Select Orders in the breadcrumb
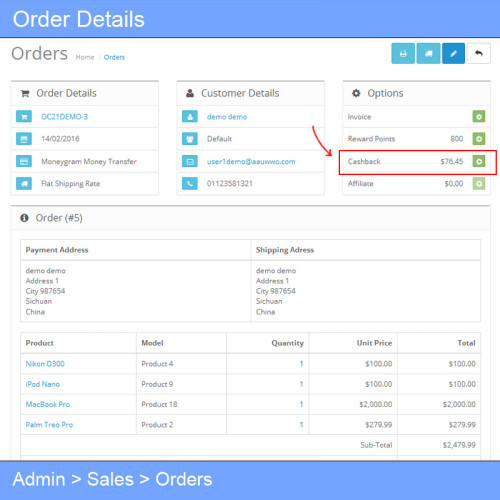The image size is (500, 500). tap(114, 57)
